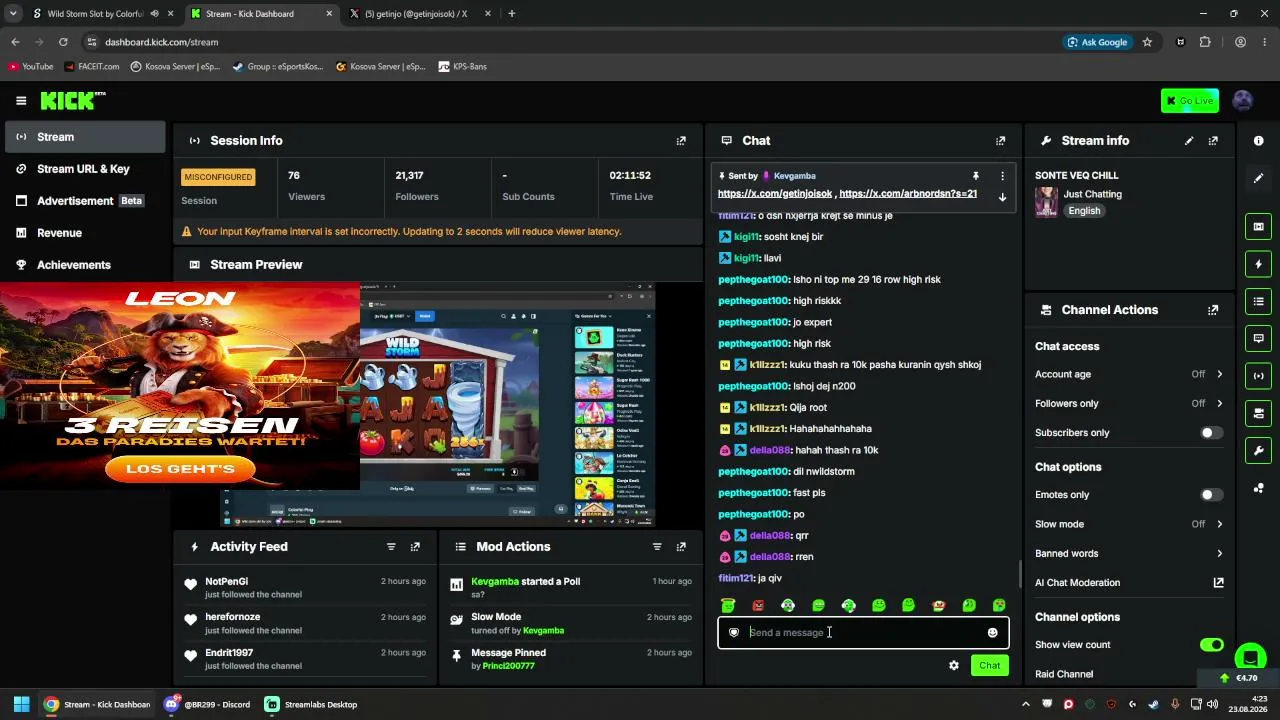Open the Kick hamburger menu
This screenshot has width=1280, height=720.
(x=21, y=100)
